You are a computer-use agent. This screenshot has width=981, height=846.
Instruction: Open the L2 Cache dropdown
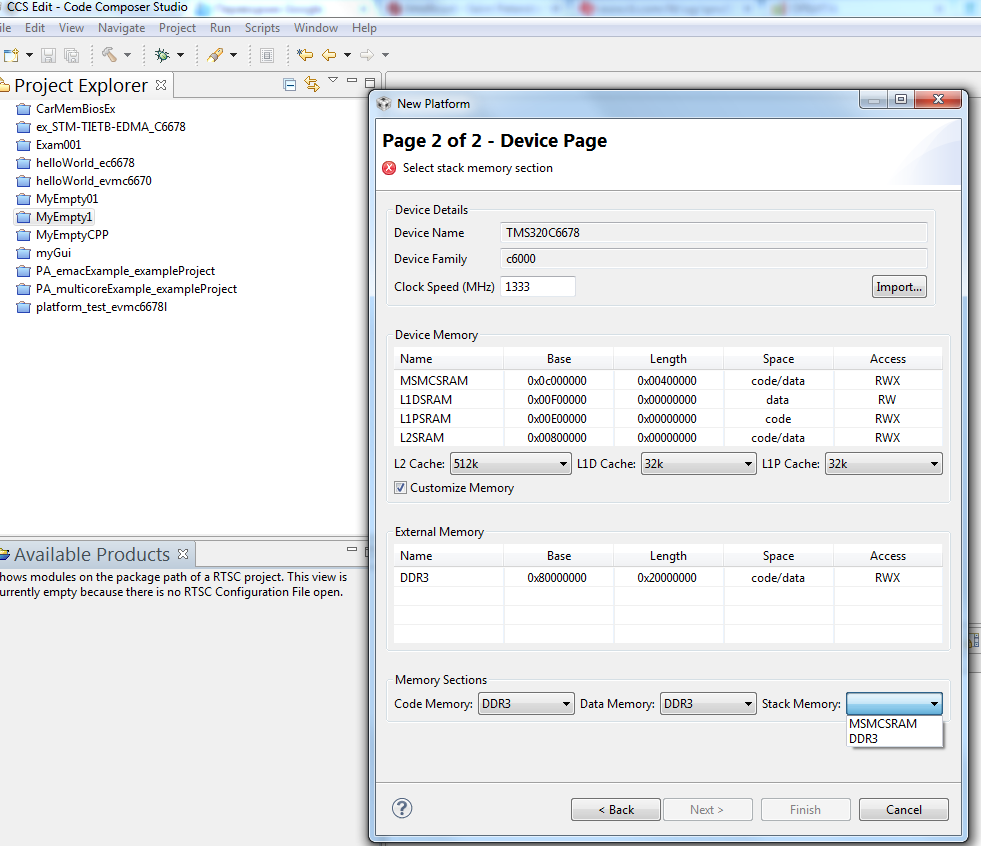click(511, 464)
